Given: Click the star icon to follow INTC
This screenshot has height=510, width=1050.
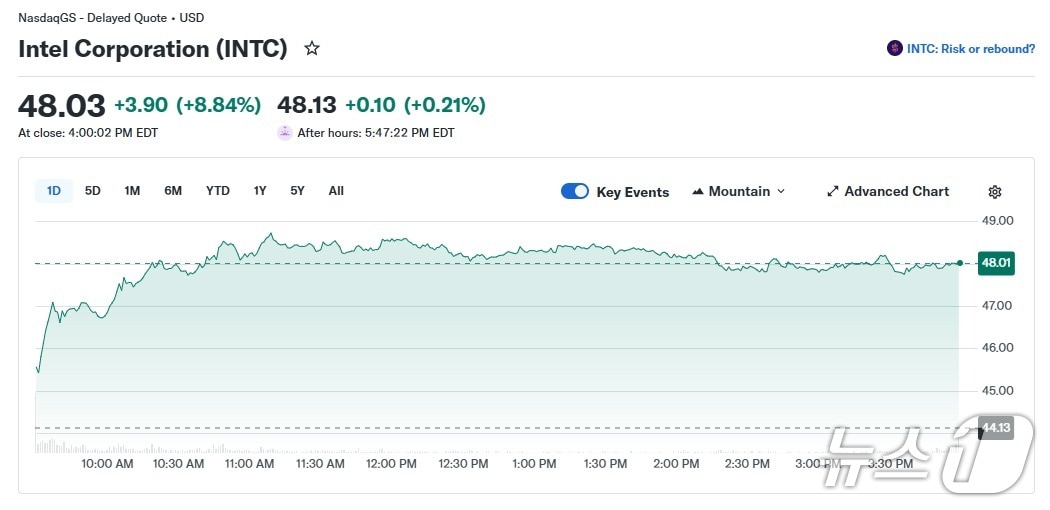Looking at the screenshot, I should click(x=312, y=48).
